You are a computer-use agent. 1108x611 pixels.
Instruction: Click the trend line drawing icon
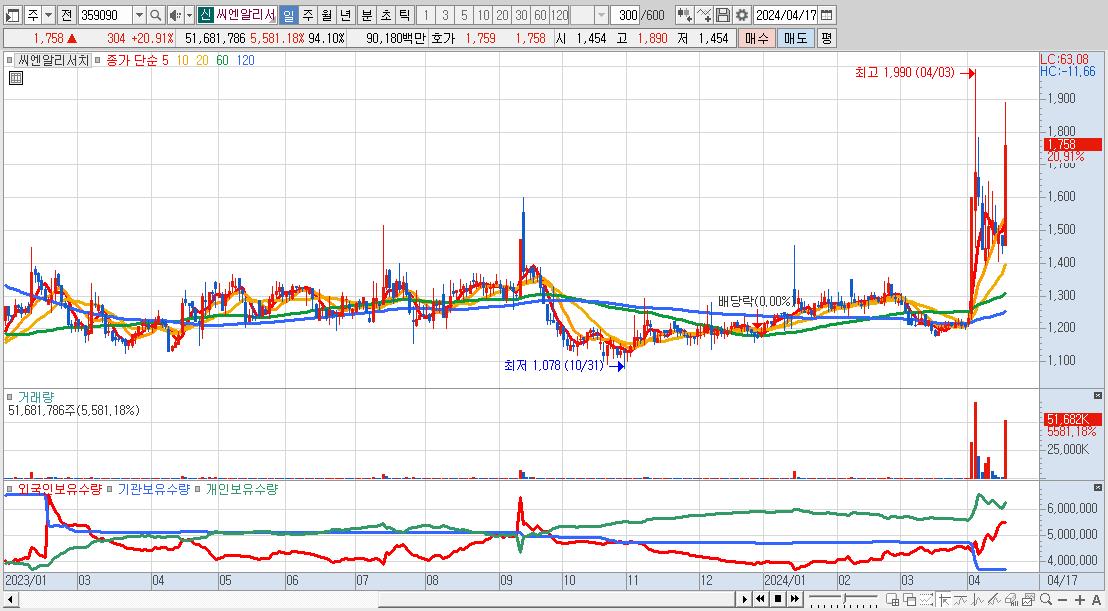pos(960,600)
